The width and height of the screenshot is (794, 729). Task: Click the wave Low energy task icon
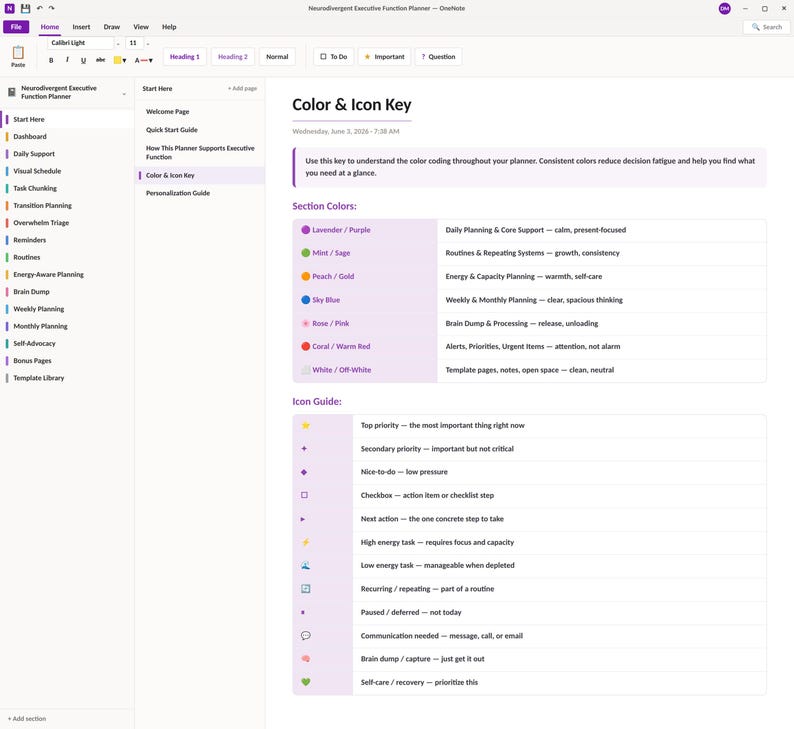click(x=305, y=565)
